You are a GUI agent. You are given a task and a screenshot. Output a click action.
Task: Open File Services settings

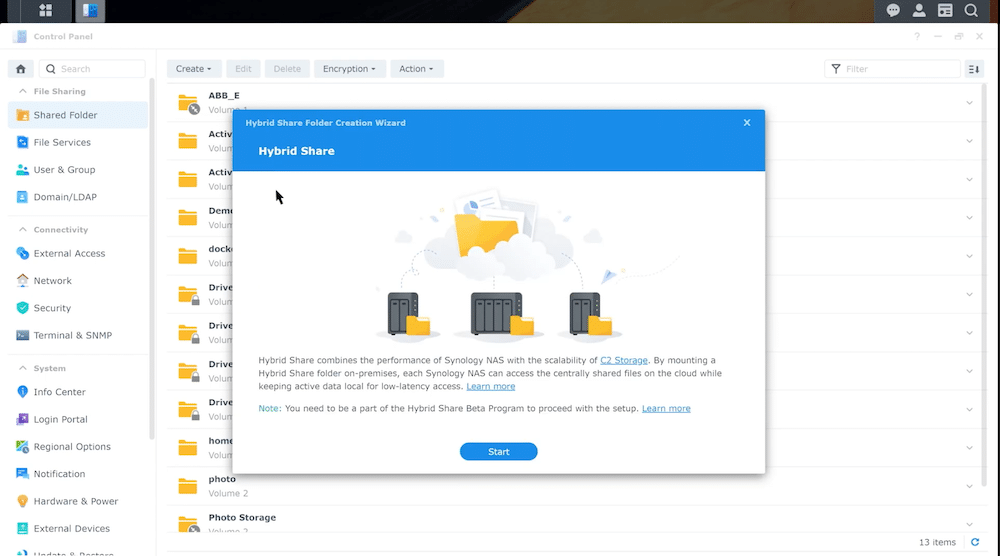tap(78, 142)
